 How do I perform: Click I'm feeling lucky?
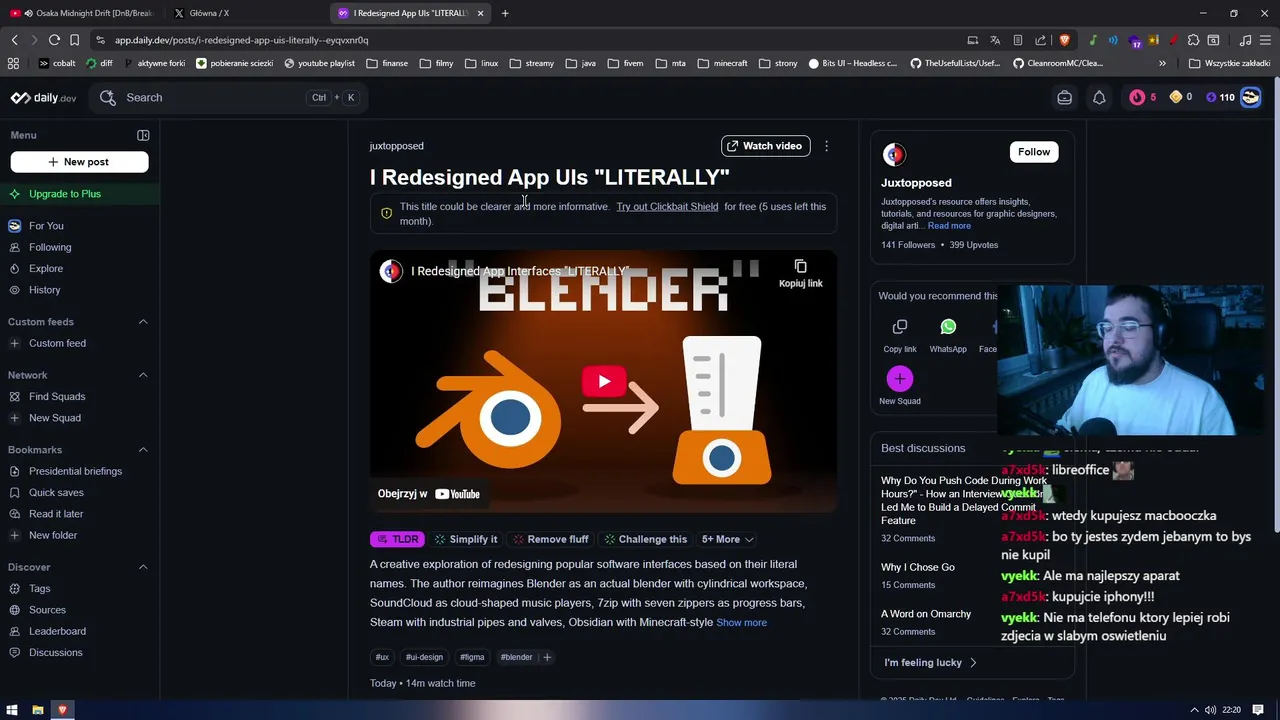point(930,662)
